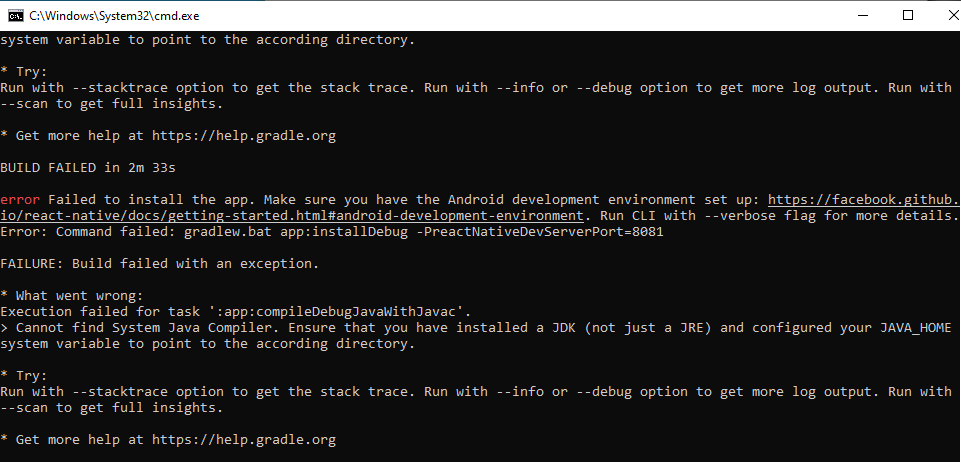Click the help.gradle.org URL above BUILD FAILED

coord(244,135)
